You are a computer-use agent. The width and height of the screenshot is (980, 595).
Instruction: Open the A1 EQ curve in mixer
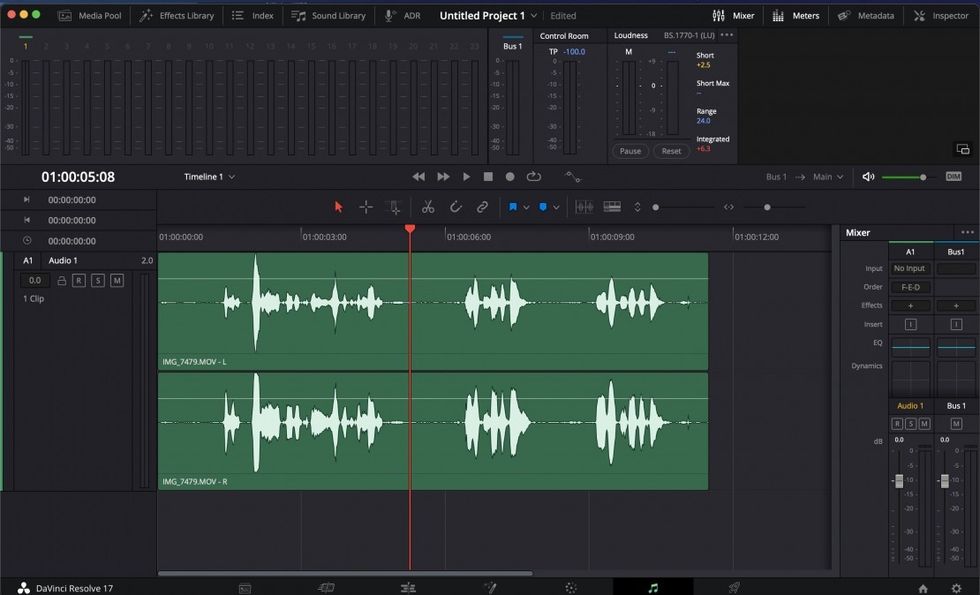911,347
